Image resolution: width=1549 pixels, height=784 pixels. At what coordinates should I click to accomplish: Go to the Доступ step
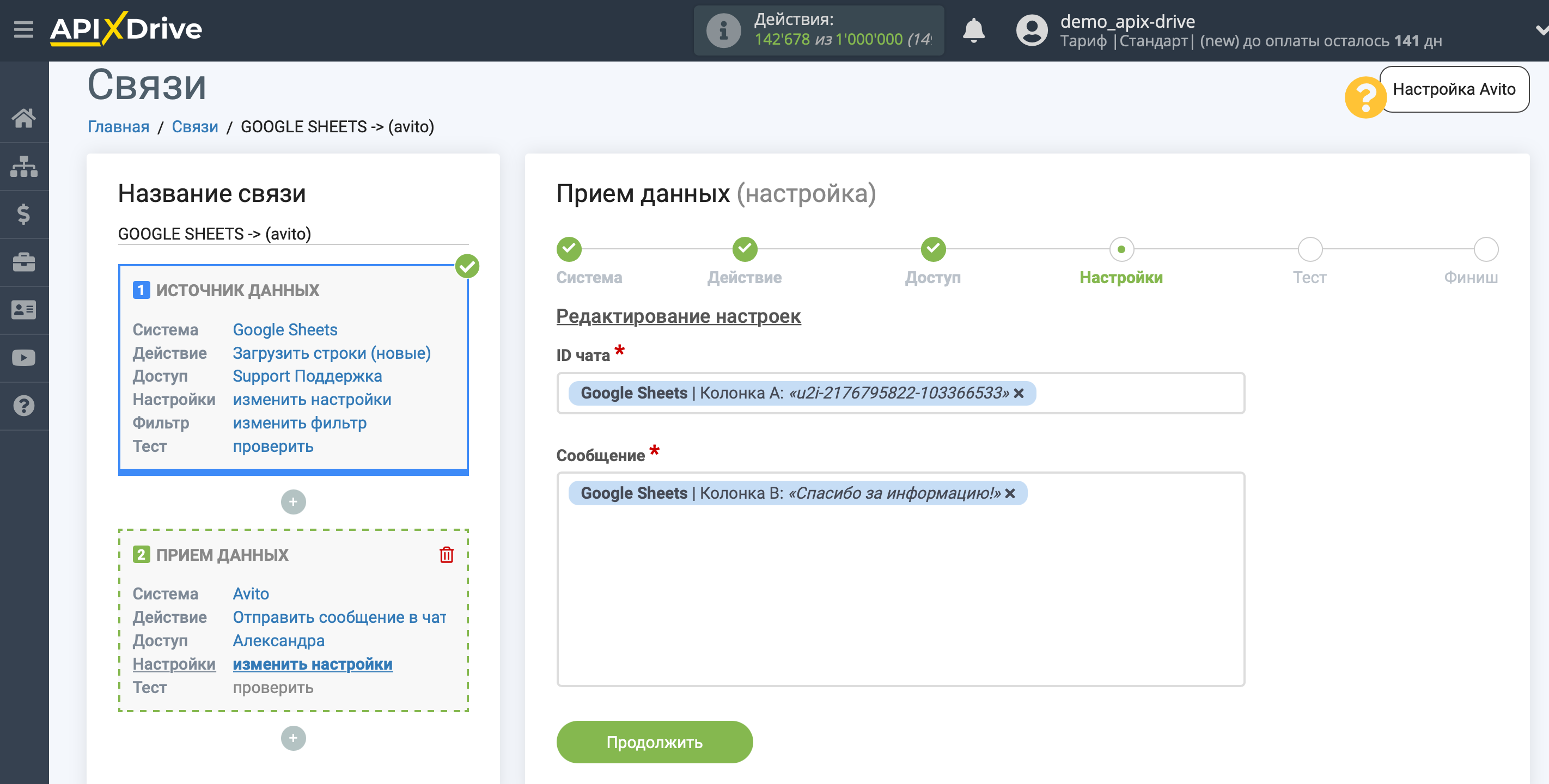coord(933,249)
